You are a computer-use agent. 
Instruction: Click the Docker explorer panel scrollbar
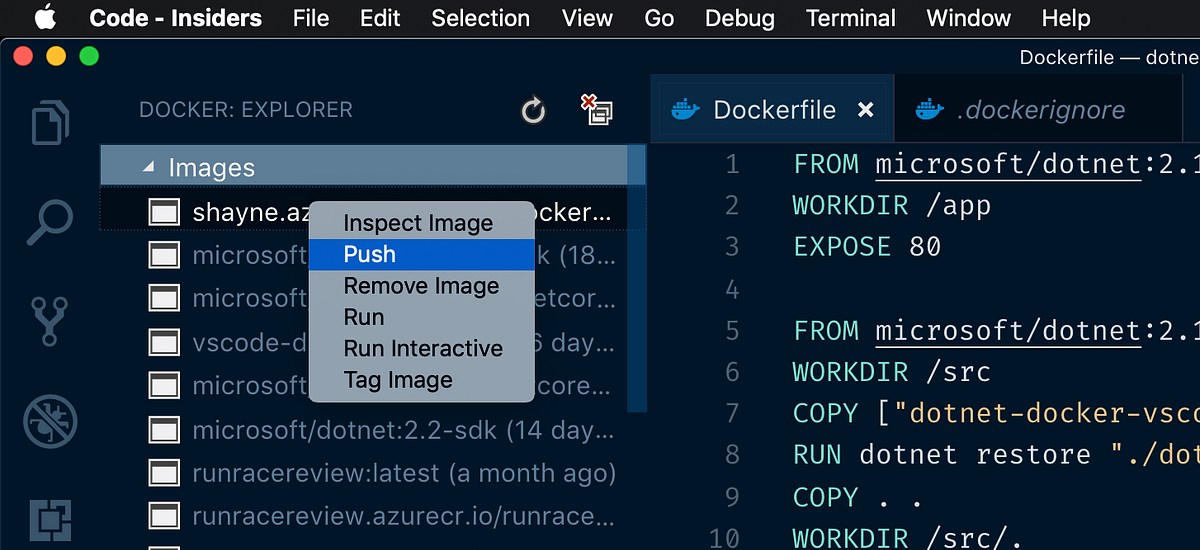coord(637,278)
